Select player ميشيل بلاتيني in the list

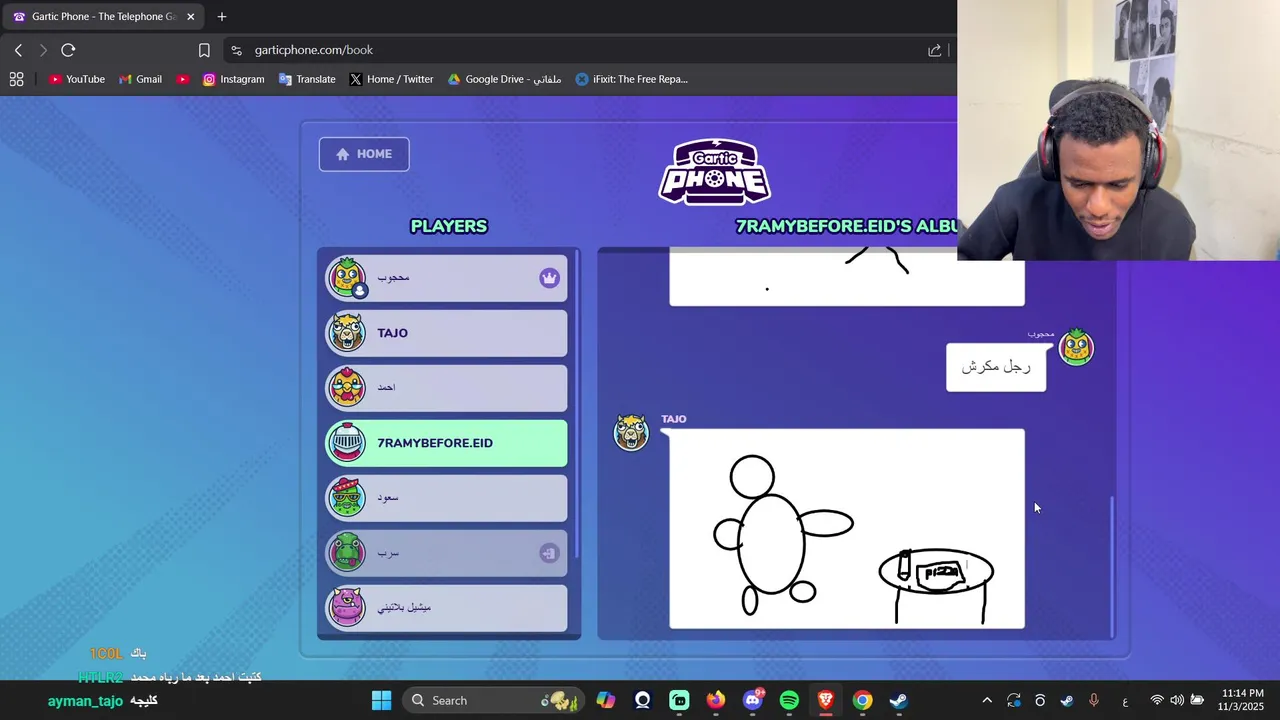[446, 607]
